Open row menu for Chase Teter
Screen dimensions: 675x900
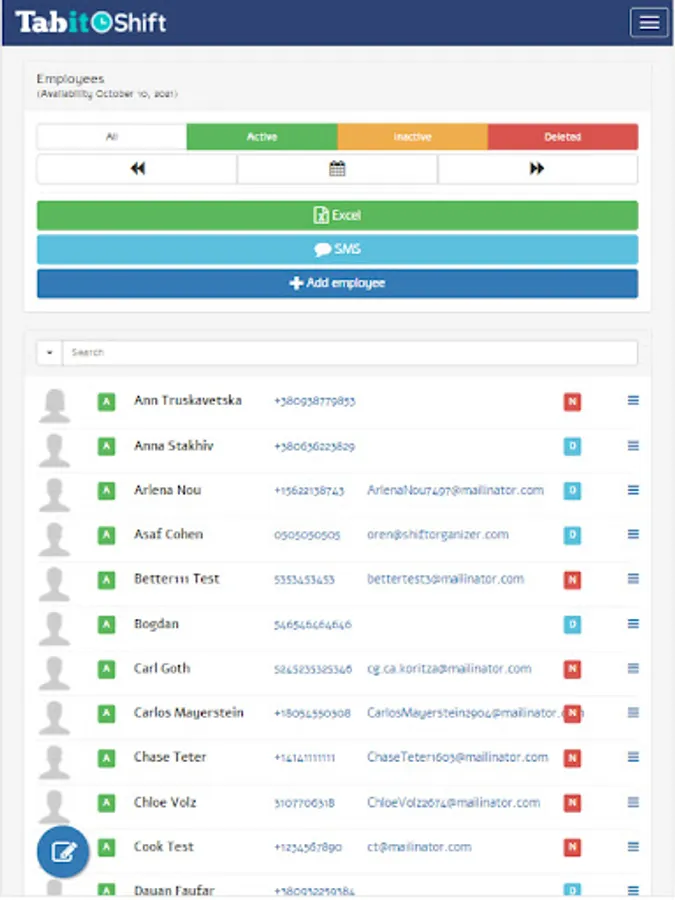pos(633,757)
